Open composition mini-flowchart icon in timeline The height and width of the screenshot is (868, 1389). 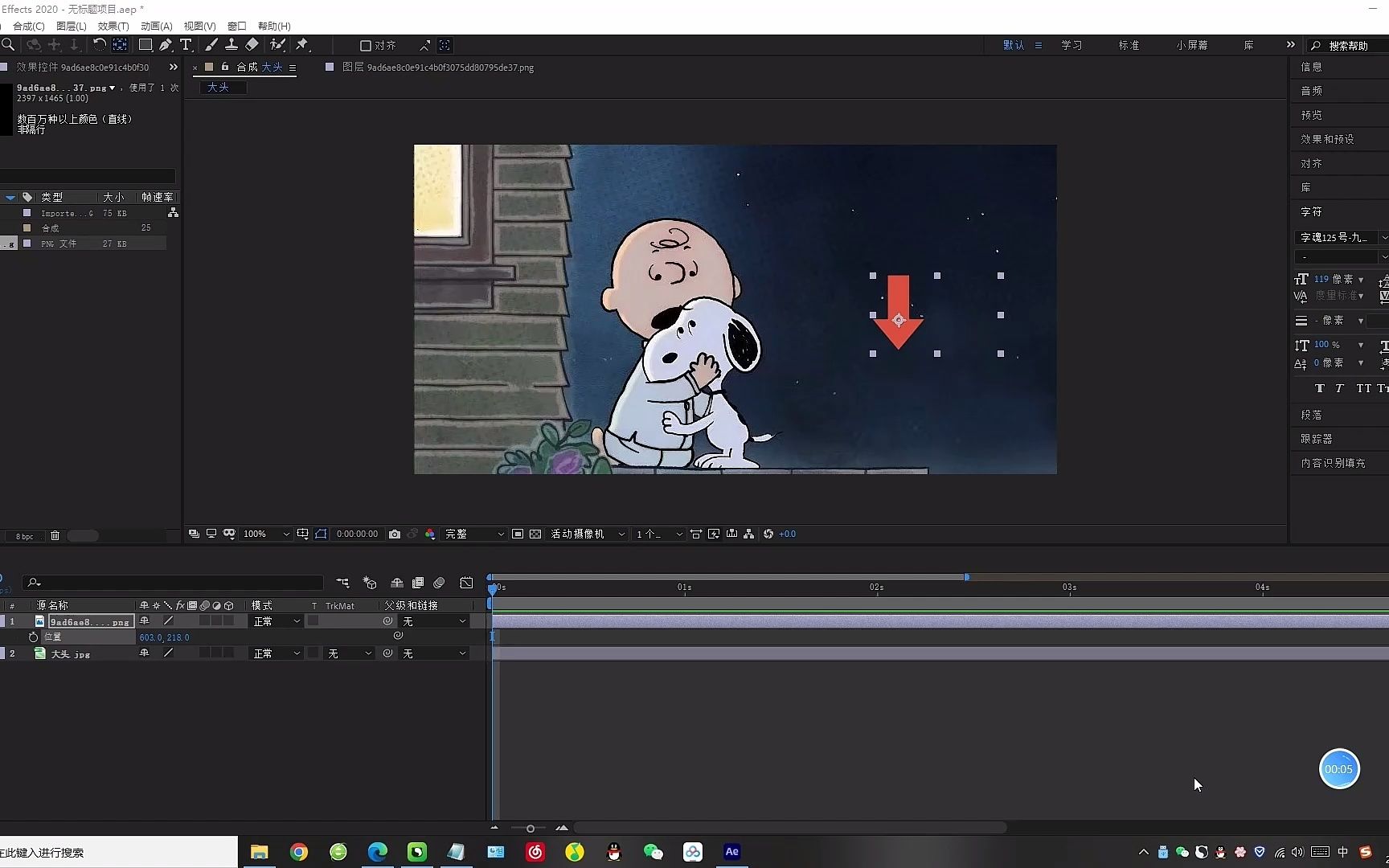pos(343,583)
